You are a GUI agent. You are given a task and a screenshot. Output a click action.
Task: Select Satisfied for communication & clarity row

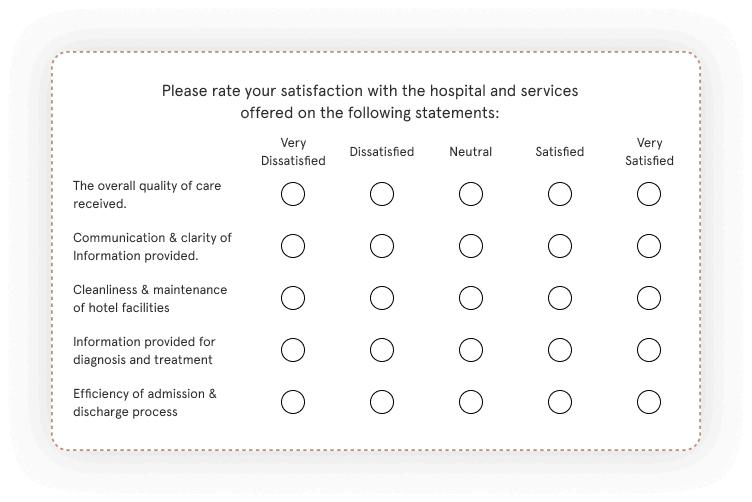(x=560, y=246)
